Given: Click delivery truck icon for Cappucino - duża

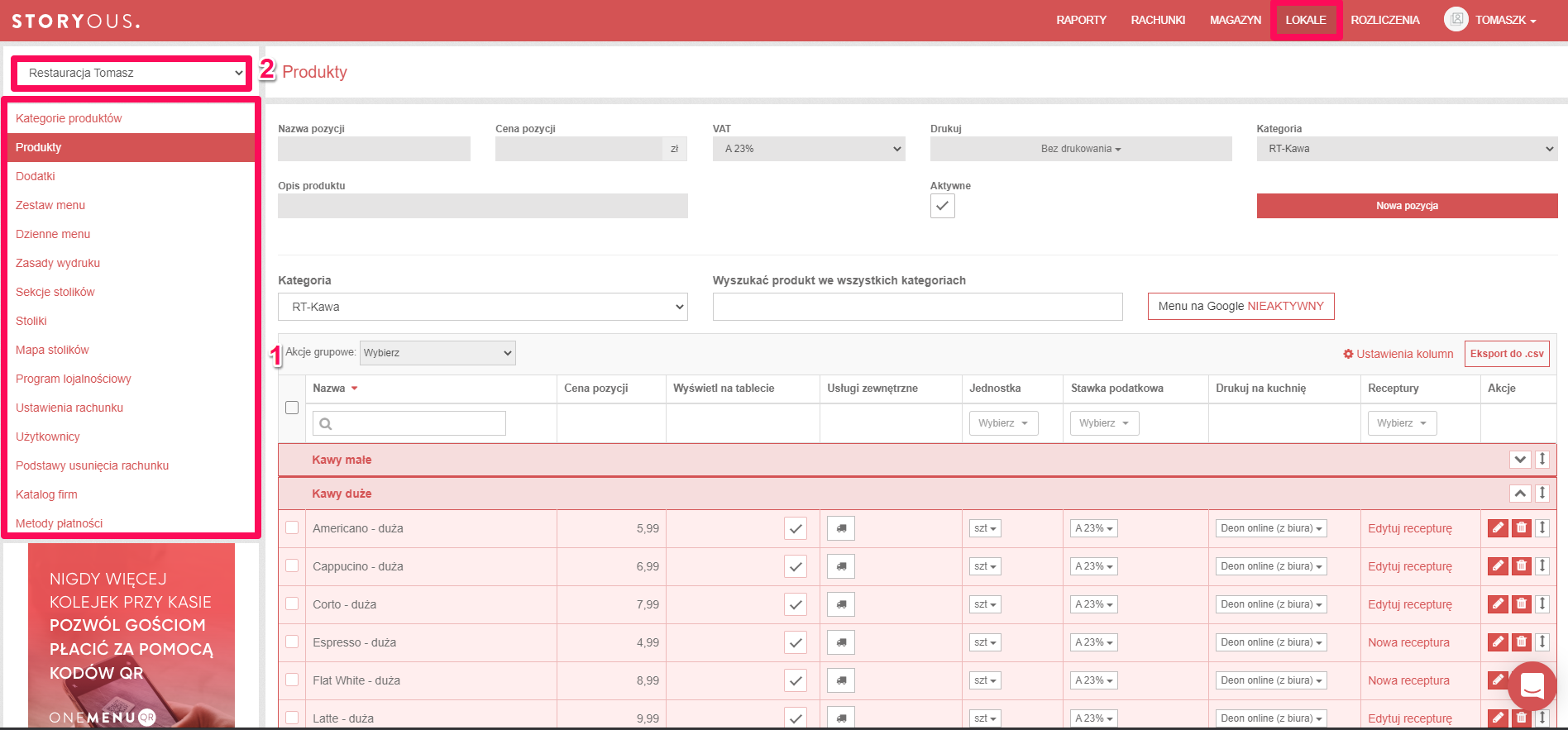Looking at the screenshot, I should tap(841, 566).
